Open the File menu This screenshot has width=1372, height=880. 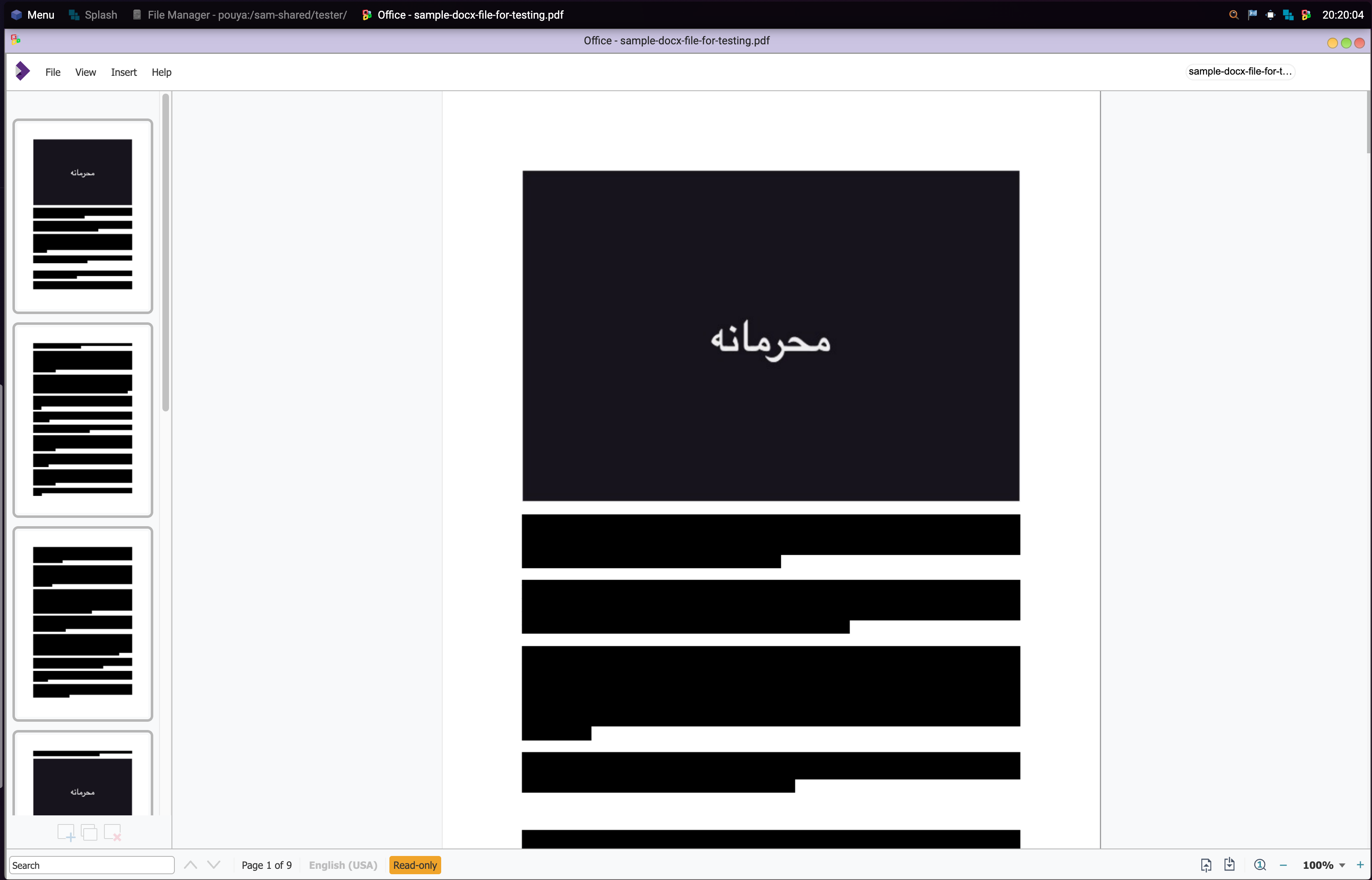(x=53, y=72)
